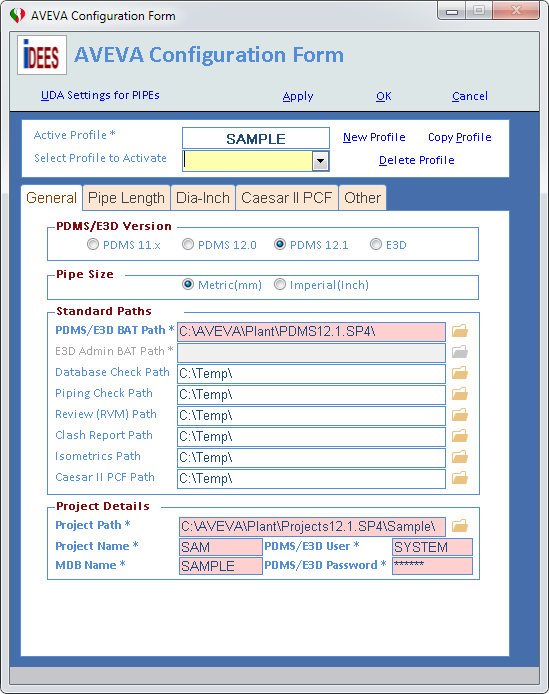Click the Project Name input field
This screenshot has height=694, width=549.
point(221,547)
